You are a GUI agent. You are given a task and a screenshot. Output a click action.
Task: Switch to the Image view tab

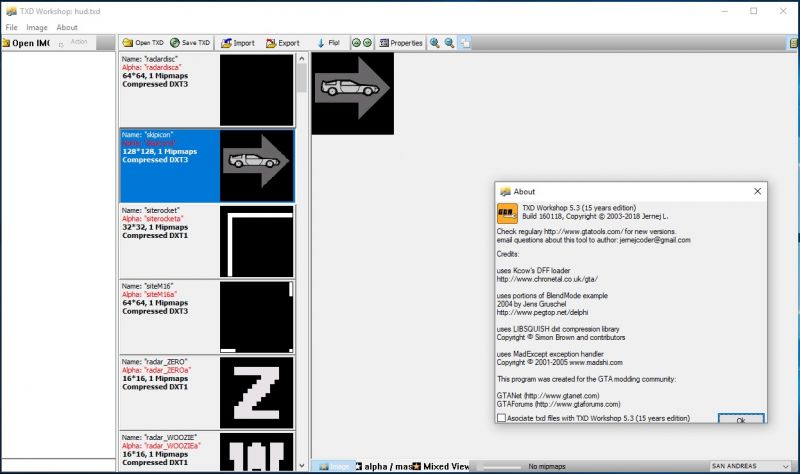(x=334, y=466)
